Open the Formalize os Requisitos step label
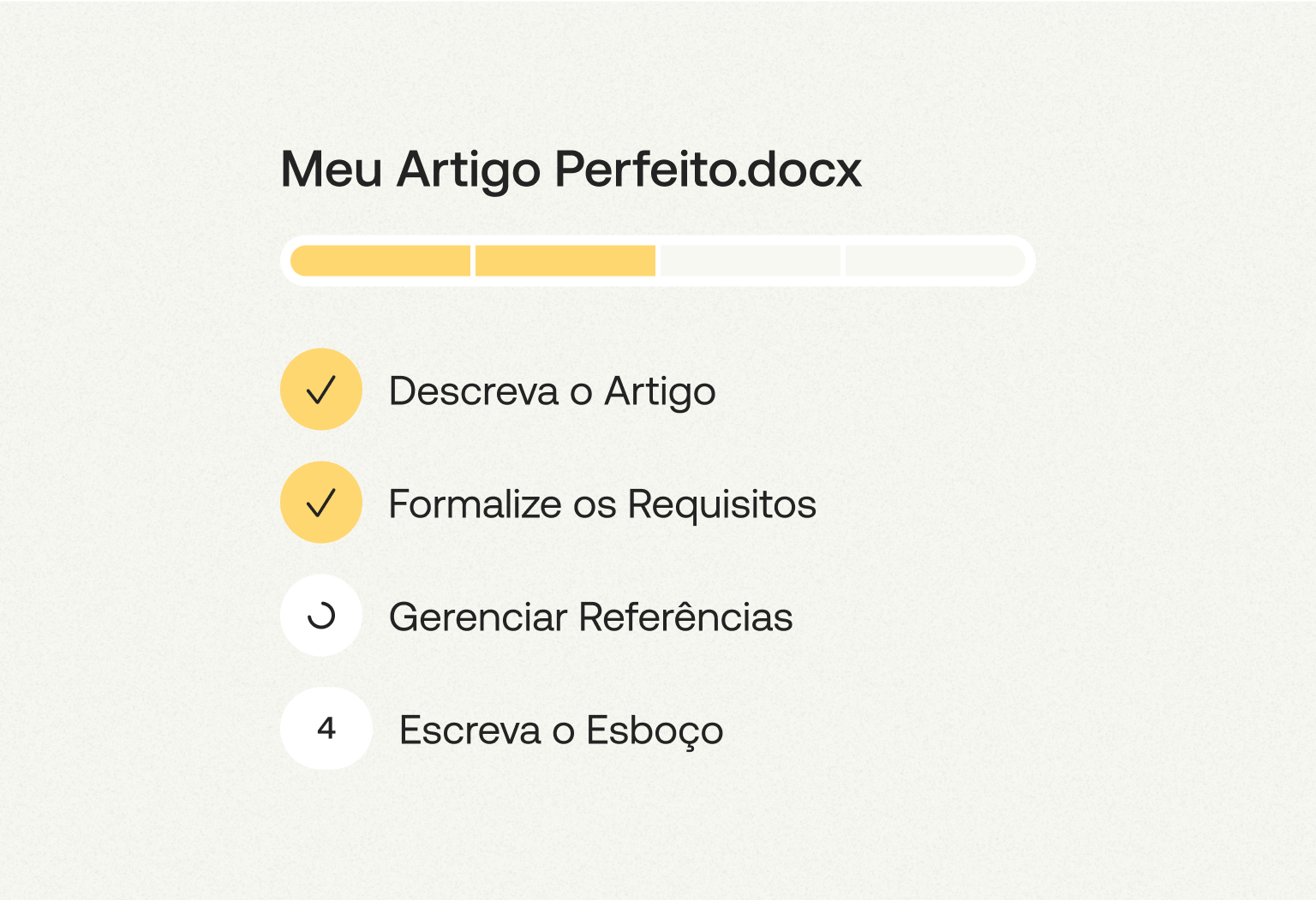This screenshot has height=900, width=1316. point(602,504)
